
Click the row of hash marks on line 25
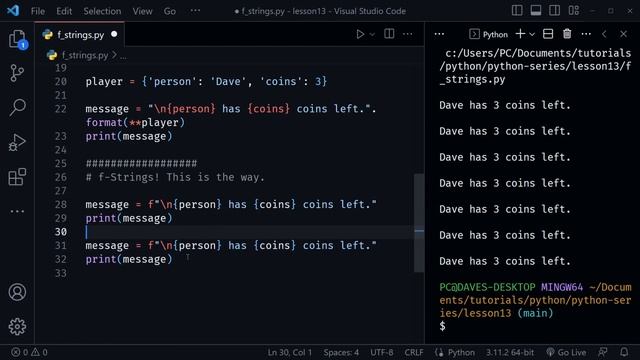click(x=141, y=164)
